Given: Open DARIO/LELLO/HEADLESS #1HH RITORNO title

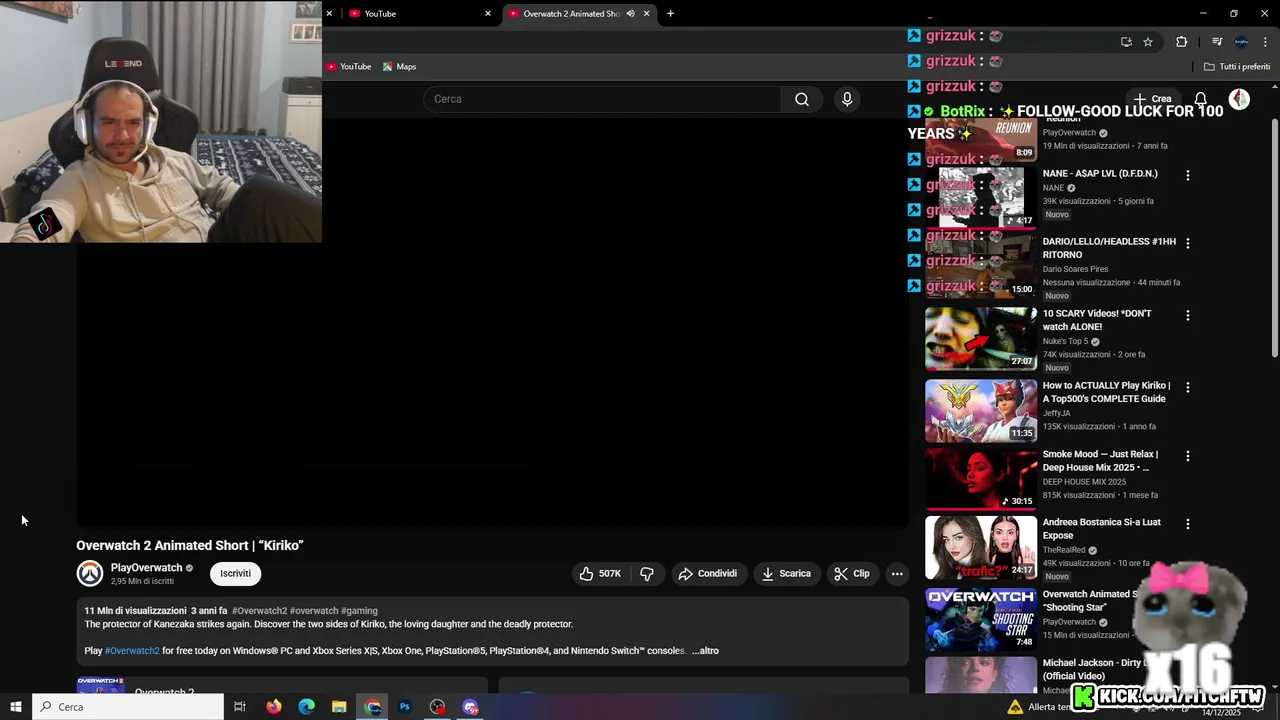Looking at the screenshot, I should pyautogui.click(x=1109, y=248).
